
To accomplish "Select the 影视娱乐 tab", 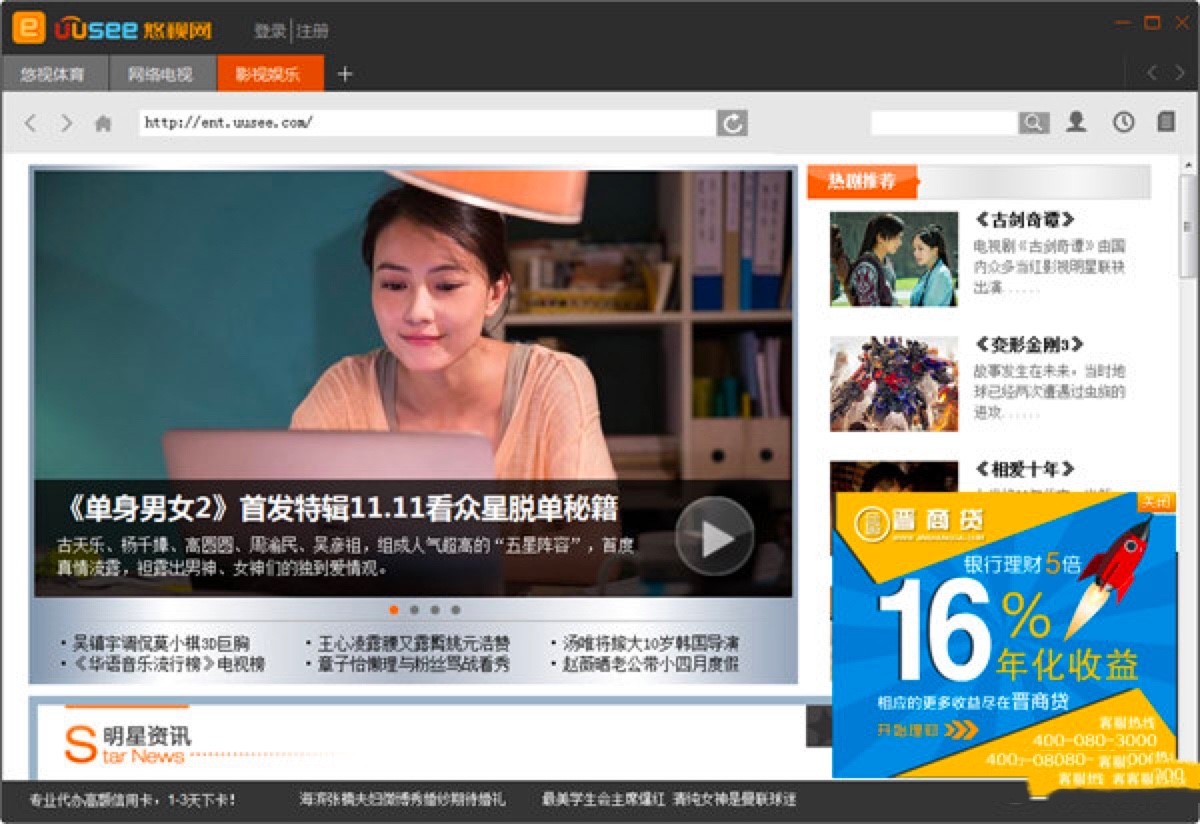I will 268,74.
